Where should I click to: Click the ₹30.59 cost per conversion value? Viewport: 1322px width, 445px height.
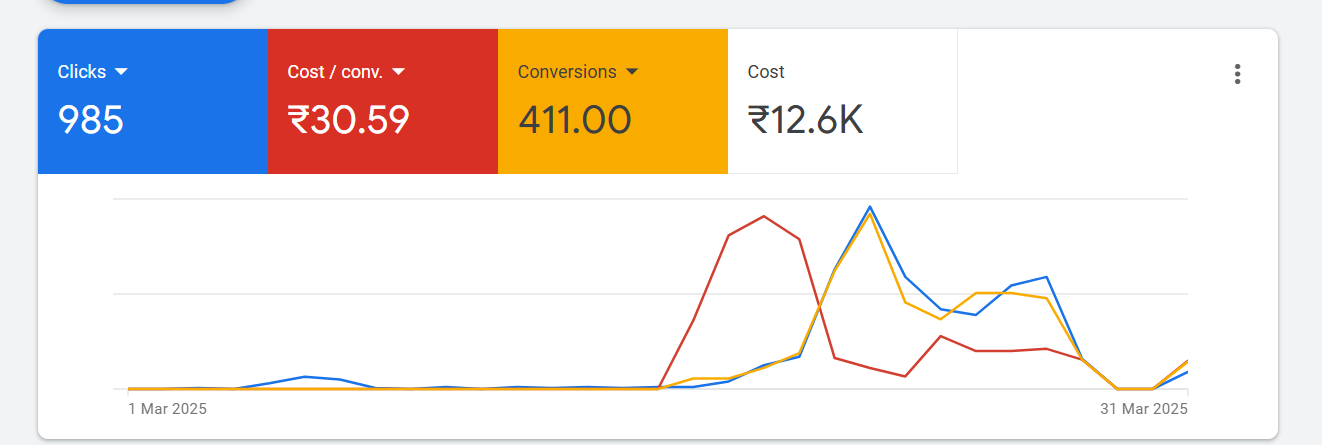click(x=348, y=120)
